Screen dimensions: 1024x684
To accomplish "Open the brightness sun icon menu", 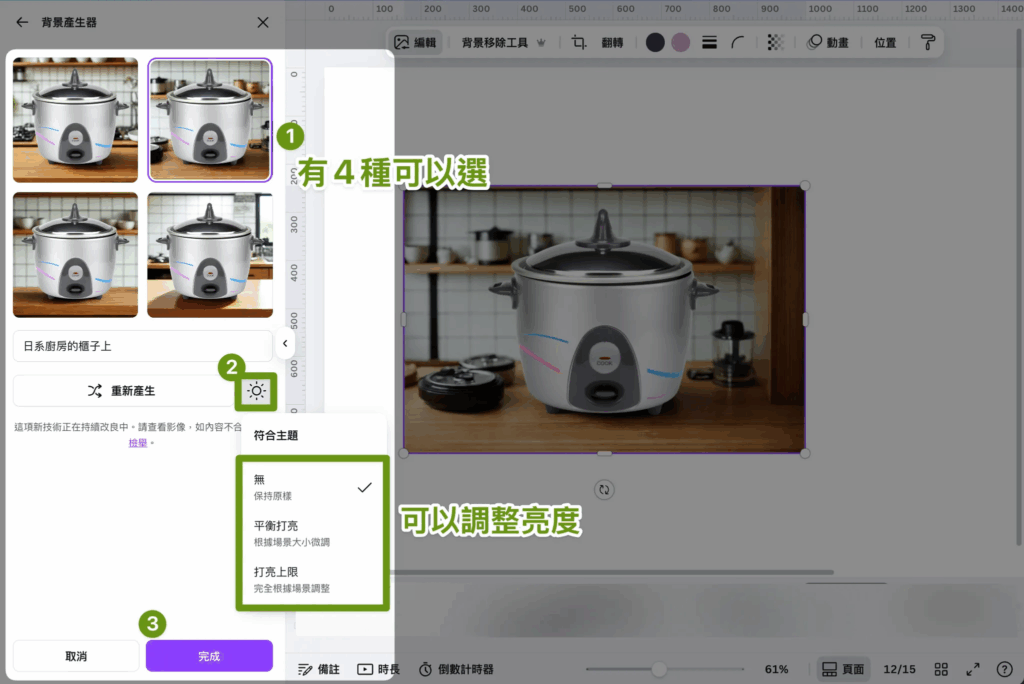I will pos(257,391).
